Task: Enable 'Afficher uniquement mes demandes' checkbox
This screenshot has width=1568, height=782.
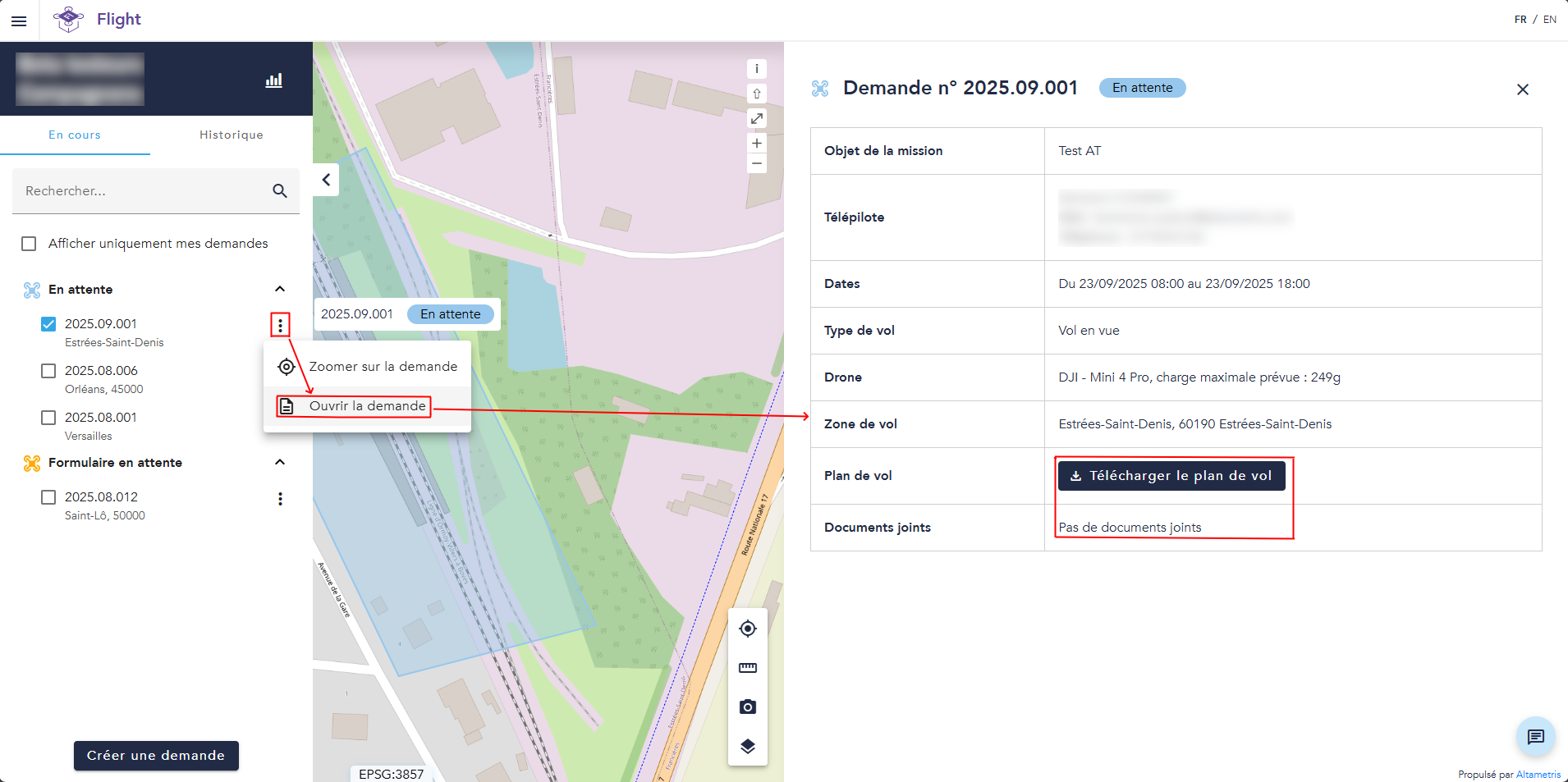Action: click(30, 244)
